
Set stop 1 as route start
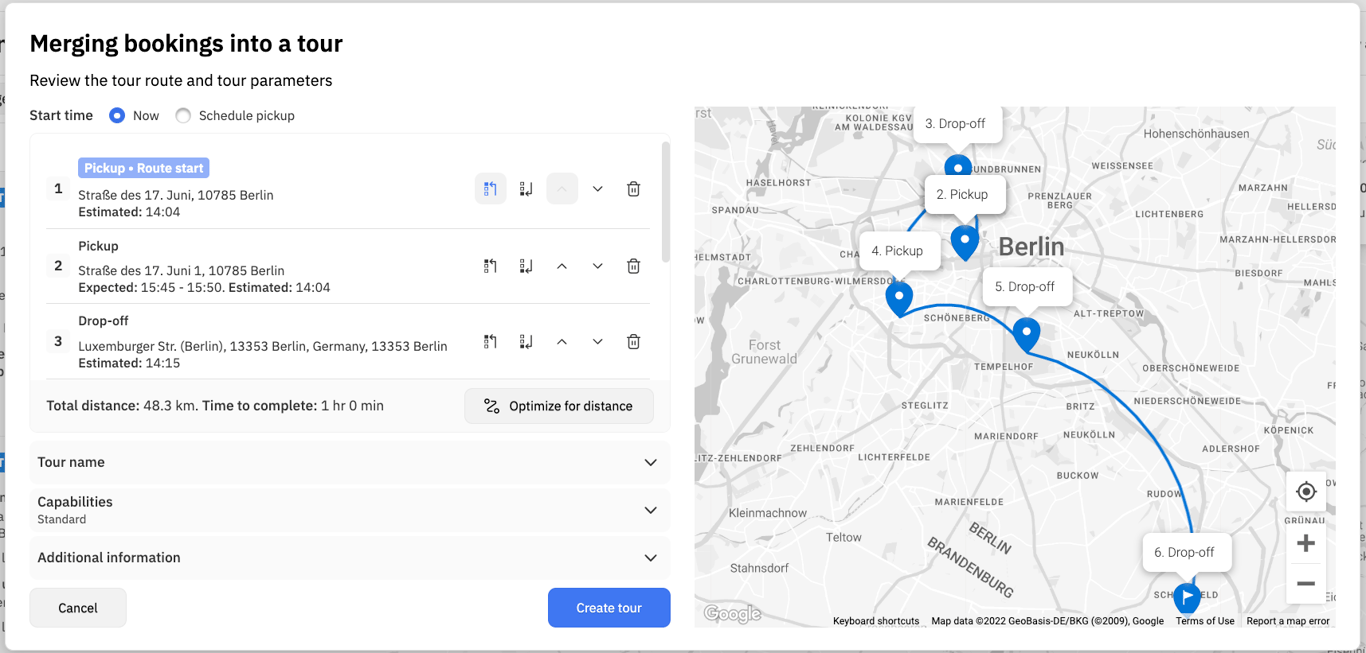click(x=490, y=189)
